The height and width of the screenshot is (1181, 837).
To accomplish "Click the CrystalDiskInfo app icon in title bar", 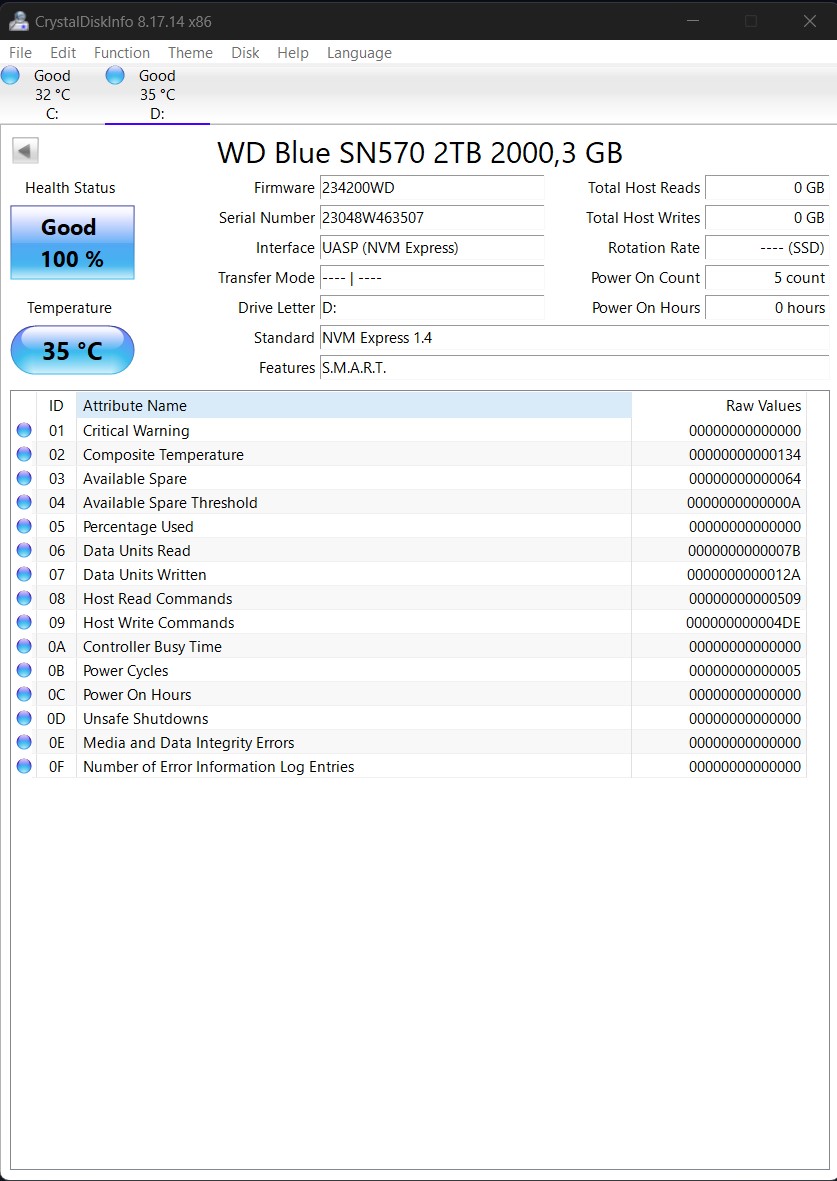I will point(18,21).
